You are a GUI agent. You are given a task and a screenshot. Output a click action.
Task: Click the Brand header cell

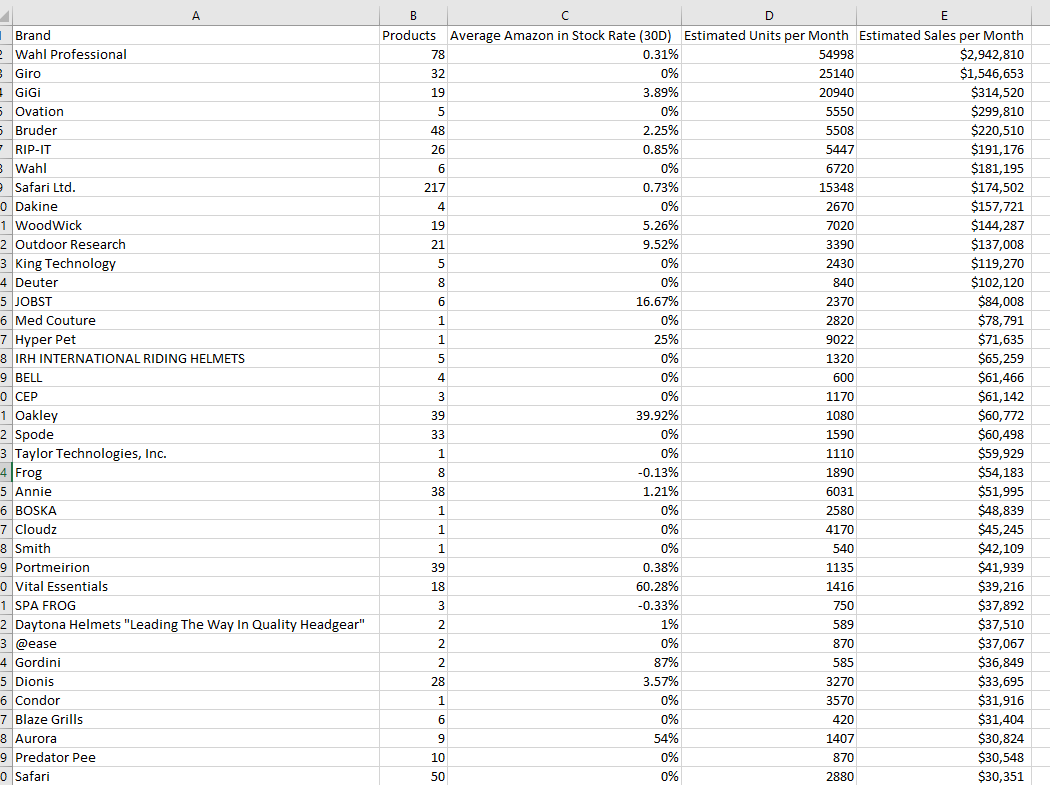(196, 35)
